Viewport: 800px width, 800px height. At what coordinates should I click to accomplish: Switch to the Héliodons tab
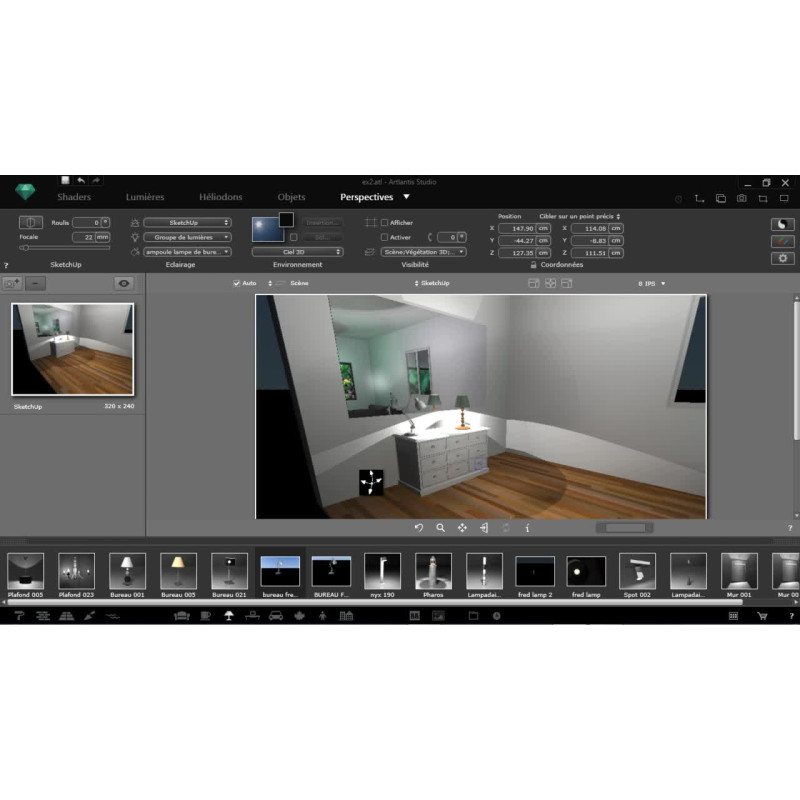(220, 197)
